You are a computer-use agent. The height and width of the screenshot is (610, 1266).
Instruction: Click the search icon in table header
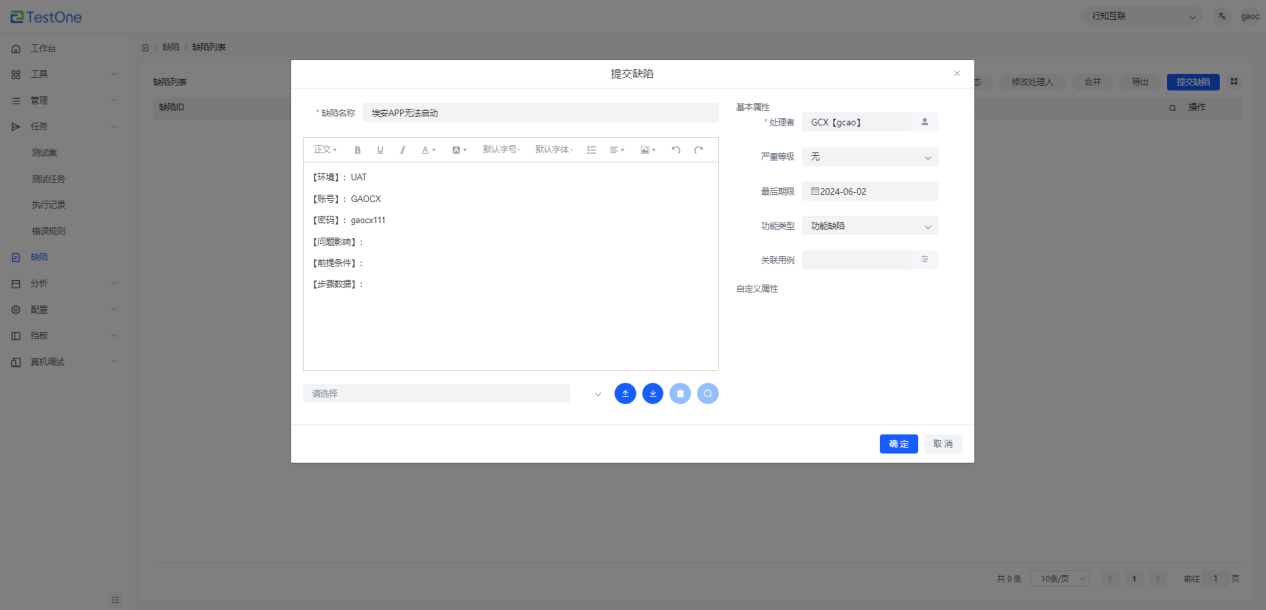point(1173,107)
